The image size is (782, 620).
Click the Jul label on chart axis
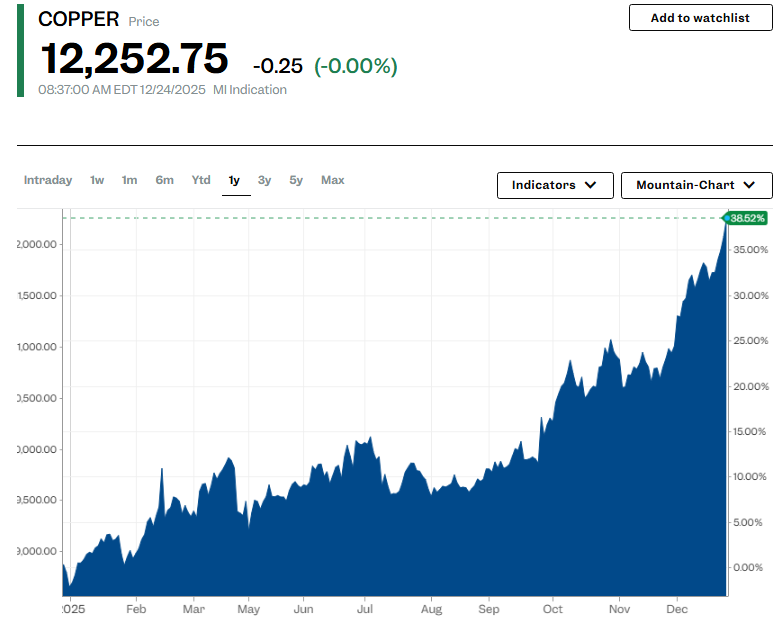[366, 609]
